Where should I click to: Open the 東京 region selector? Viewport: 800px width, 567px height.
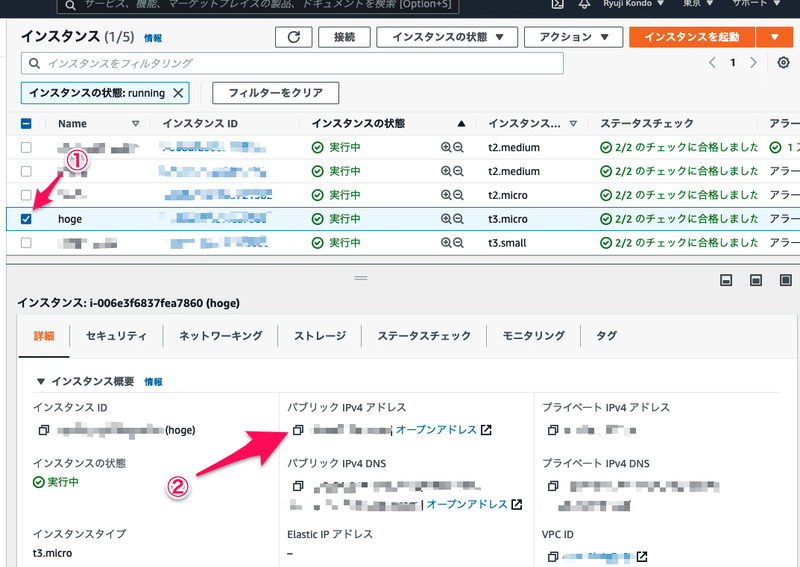[698, 4]
